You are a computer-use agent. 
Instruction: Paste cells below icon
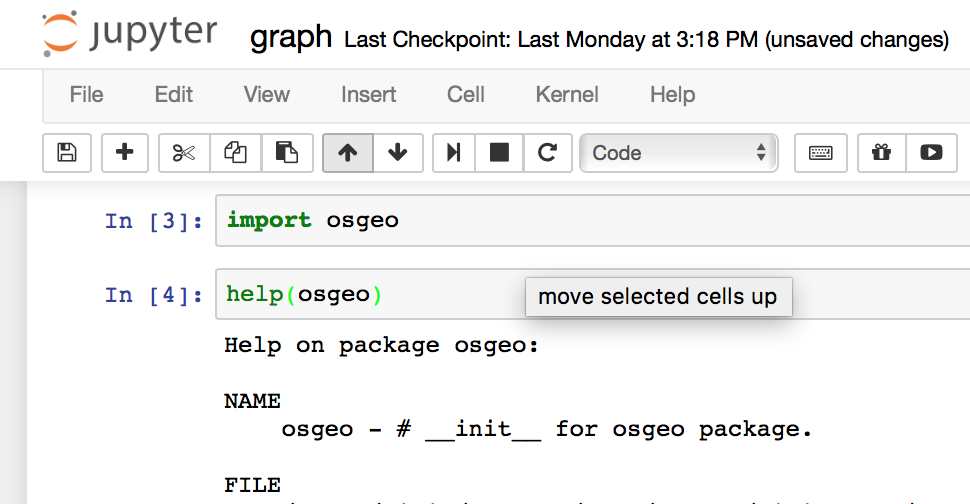click(x=287, y=153)
